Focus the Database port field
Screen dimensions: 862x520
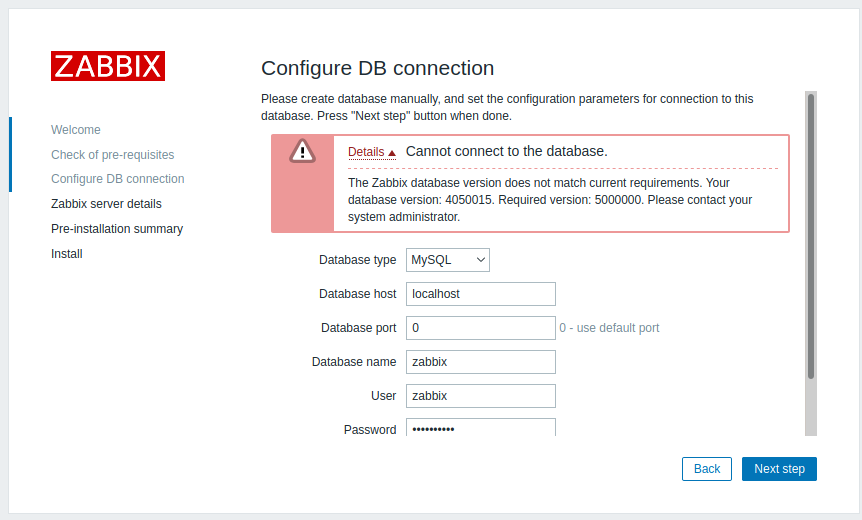(480, 328)
